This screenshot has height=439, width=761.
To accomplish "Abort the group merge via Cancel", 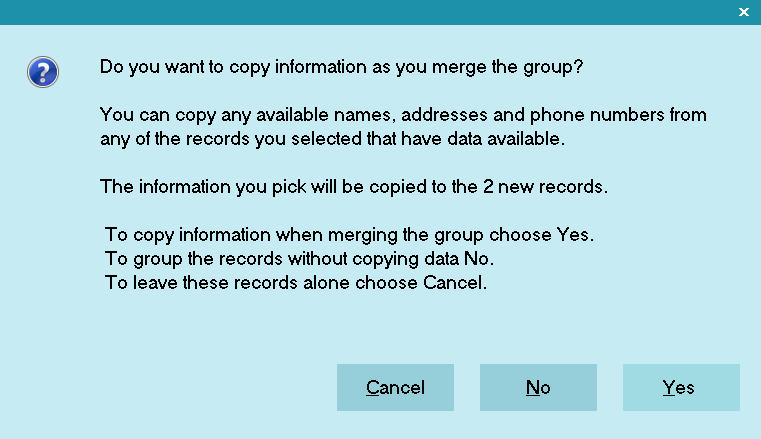I will (x=395, y=388).
